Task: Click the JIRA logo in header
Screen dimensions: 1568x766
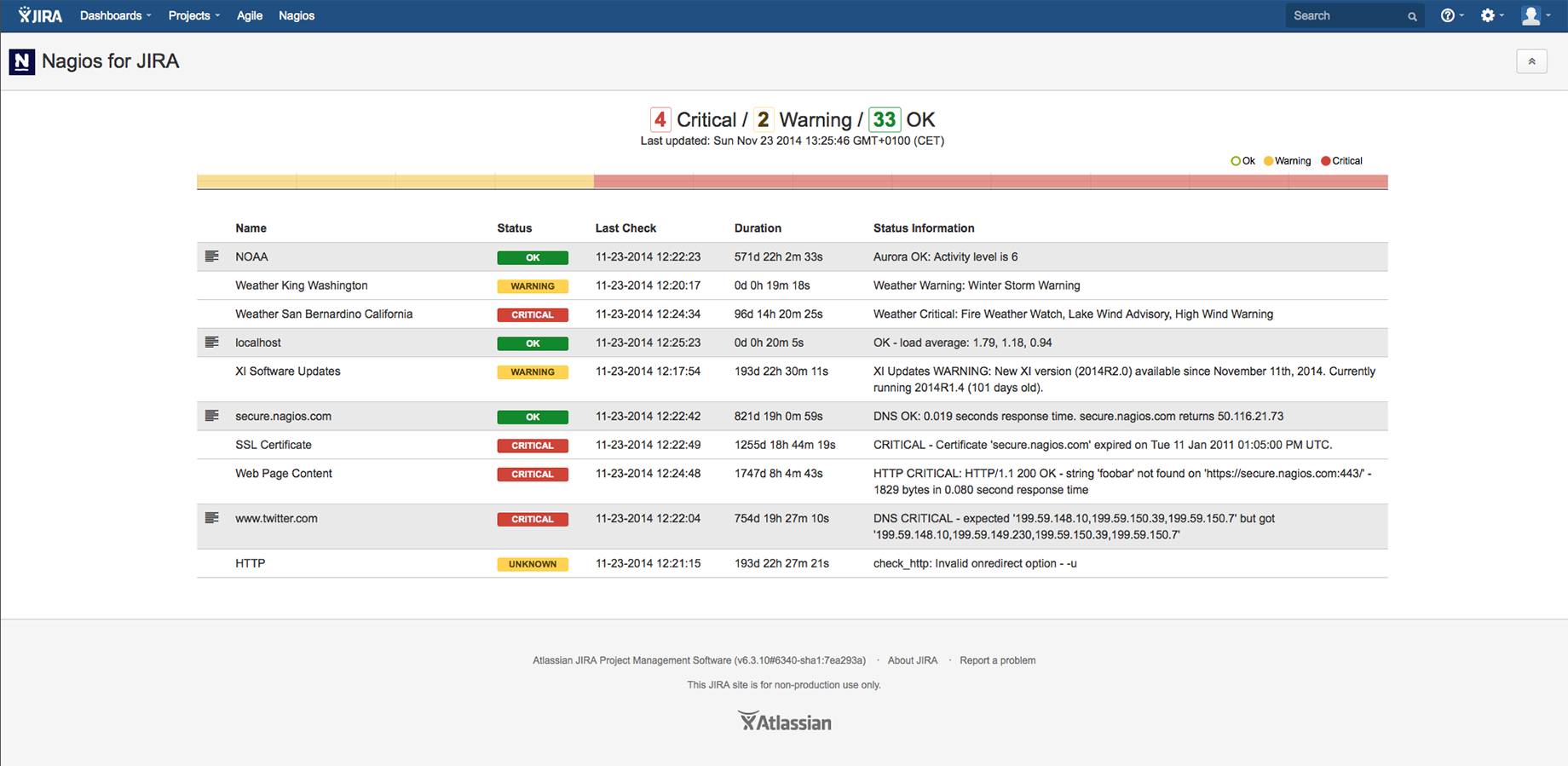Action: 40,15
